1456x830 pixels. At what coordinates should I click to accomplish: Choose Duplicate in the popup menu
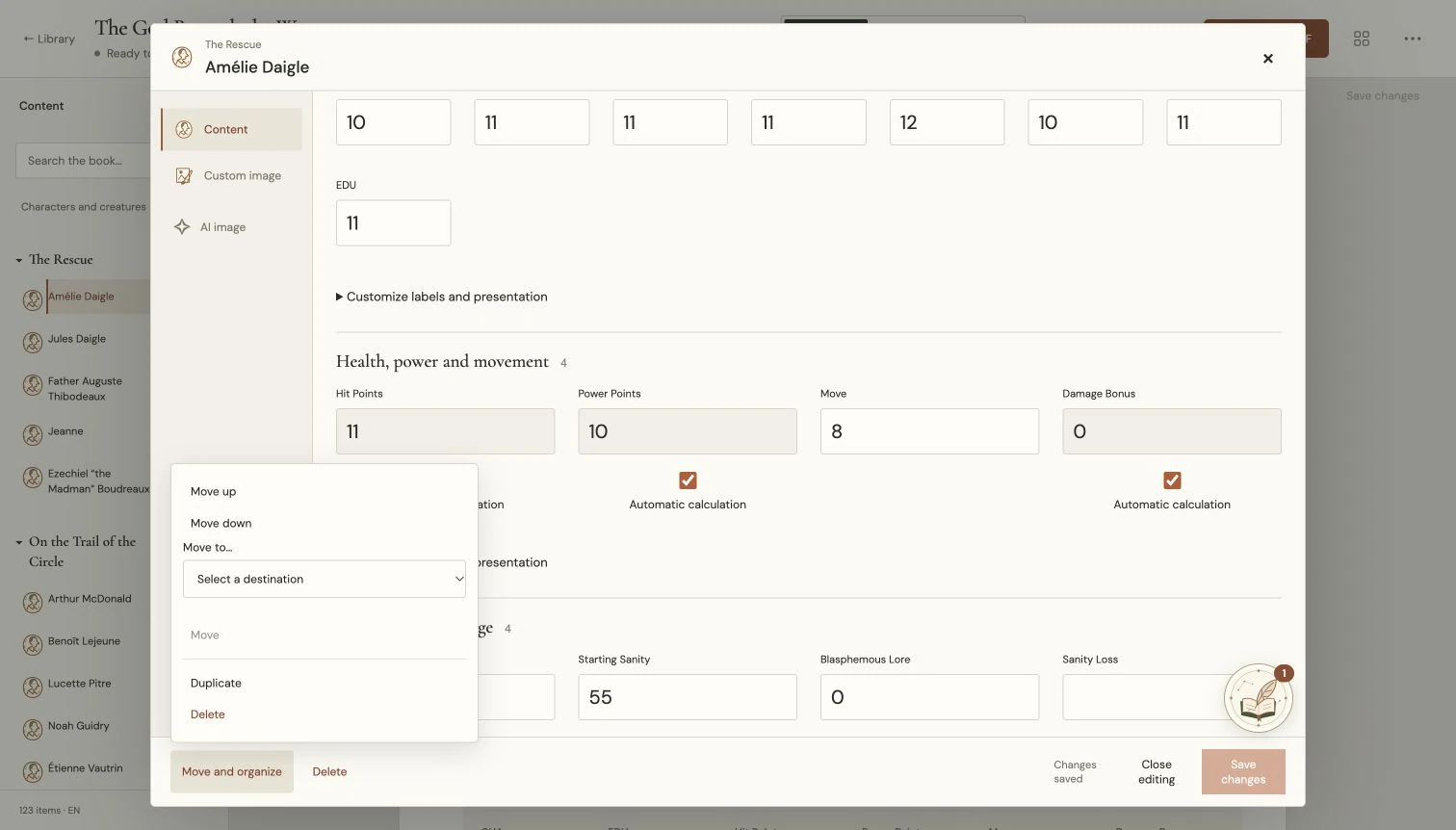tap(216, 683)
